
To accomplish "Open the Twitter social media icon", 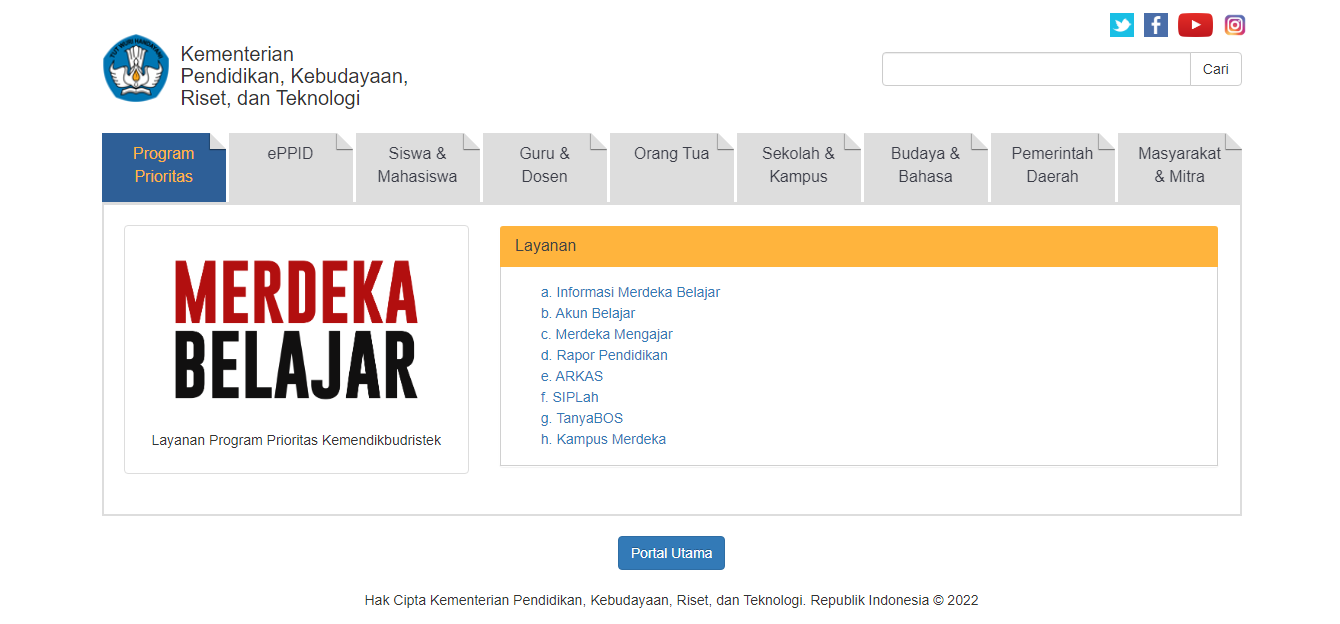I will [1122, 25].
